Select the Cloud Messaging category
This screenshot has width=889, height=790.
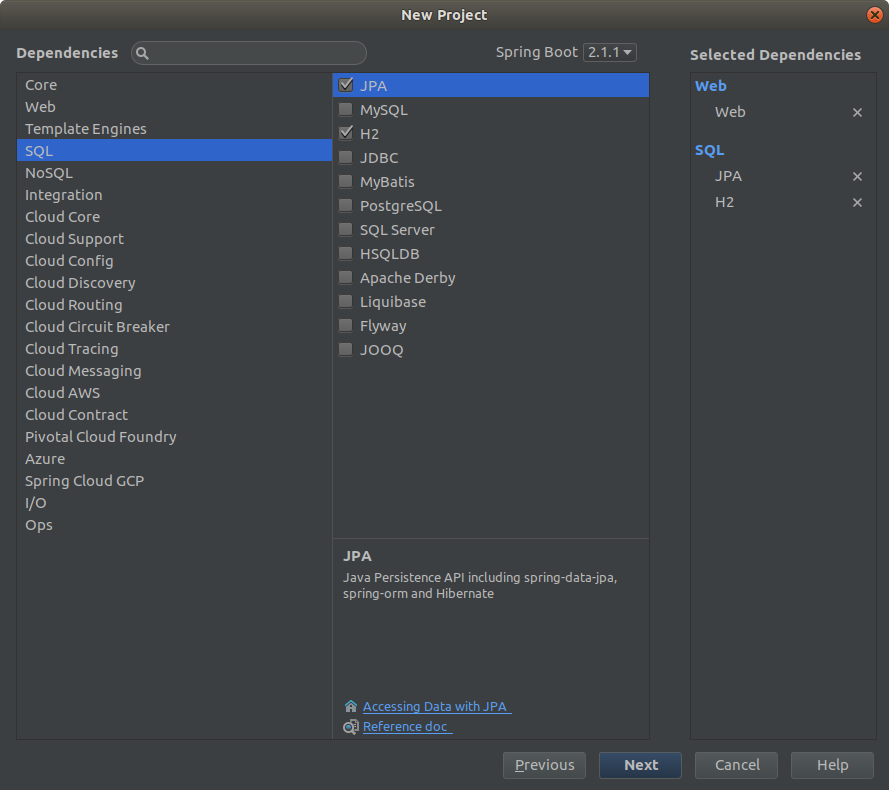pos(82,370)
